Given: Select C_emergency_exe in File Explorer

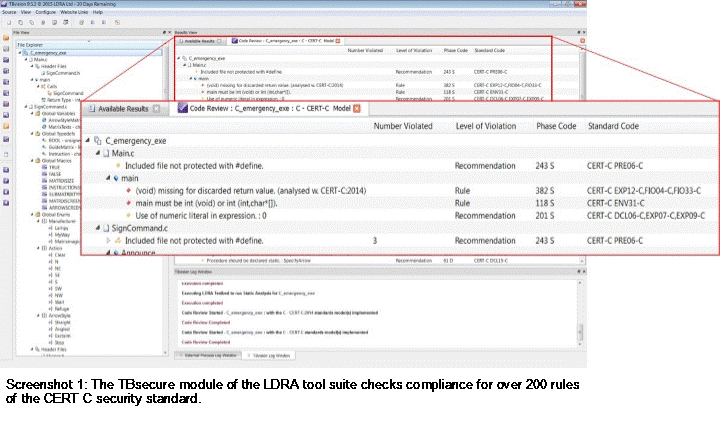Looking at the screenshot, I should click(x=48, y=53).
